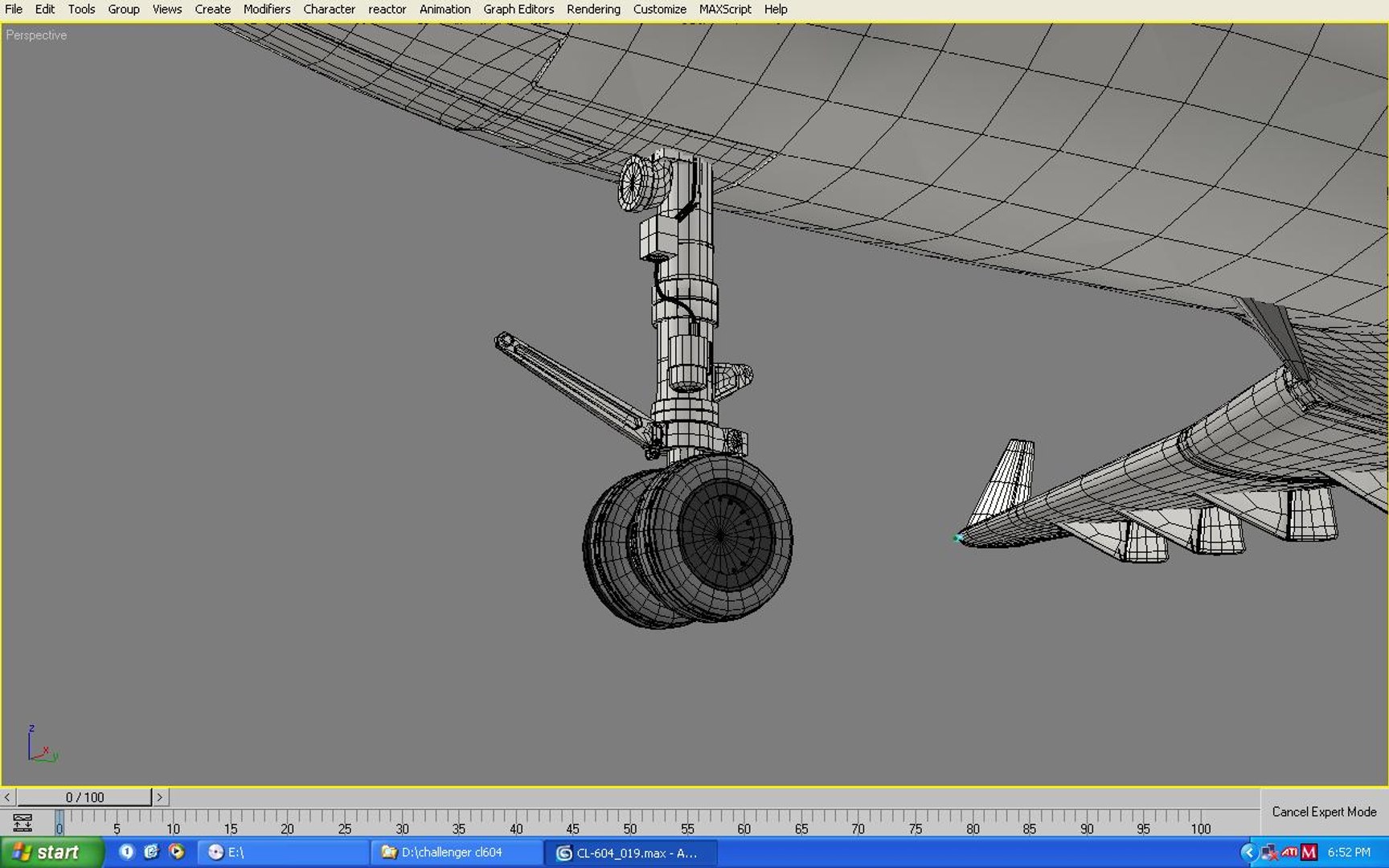
Task: Expand hidden system tray icons
Action: (x=1248, y=852)
